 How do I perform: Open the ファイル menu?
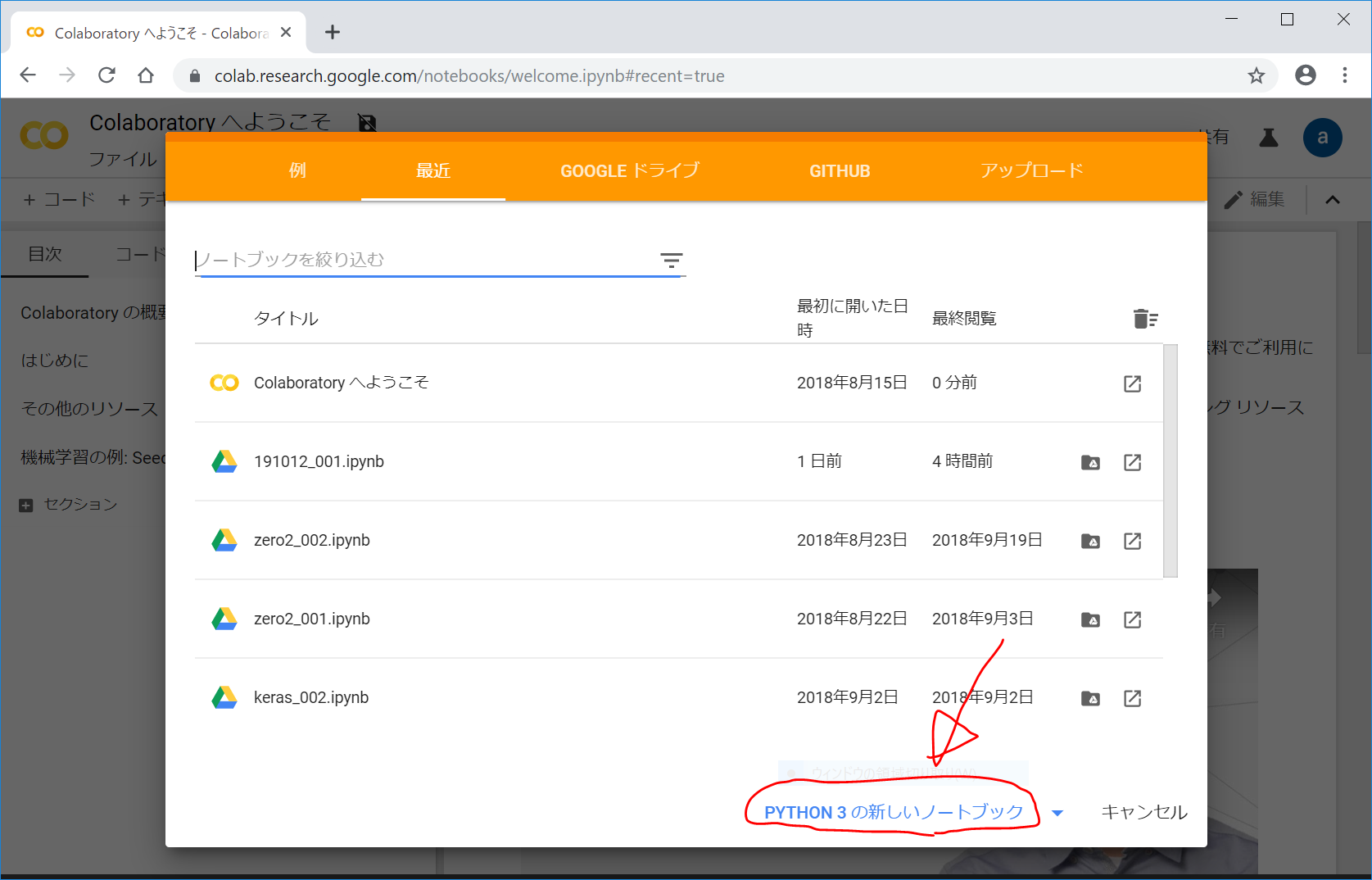pos(123,159)
